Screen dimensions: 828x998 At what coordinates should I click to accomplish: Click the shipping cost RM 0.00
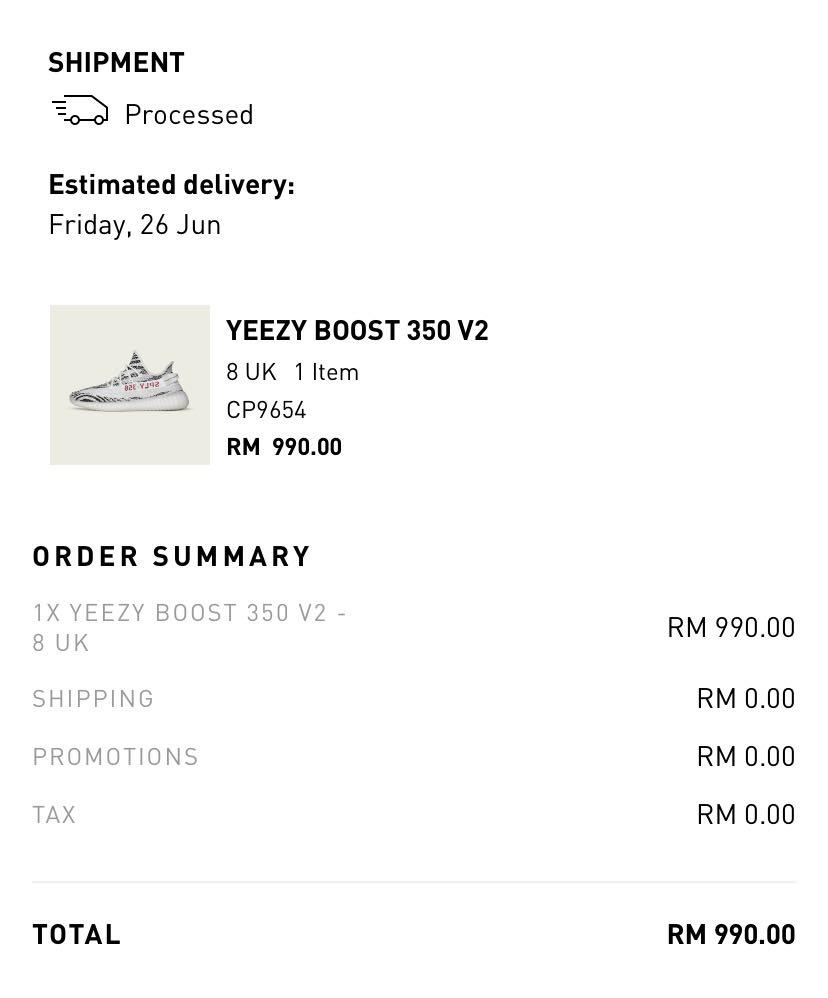746,699
